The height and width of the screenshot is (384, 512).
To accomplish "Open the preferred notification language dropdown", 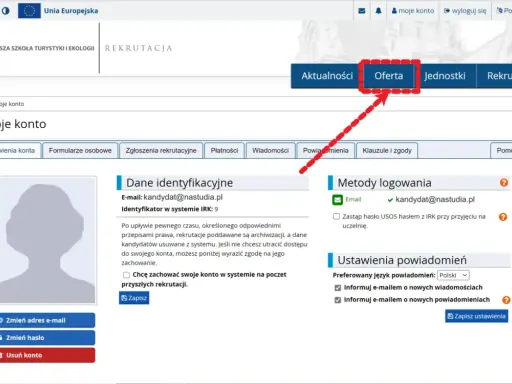I will coord(453,275).
